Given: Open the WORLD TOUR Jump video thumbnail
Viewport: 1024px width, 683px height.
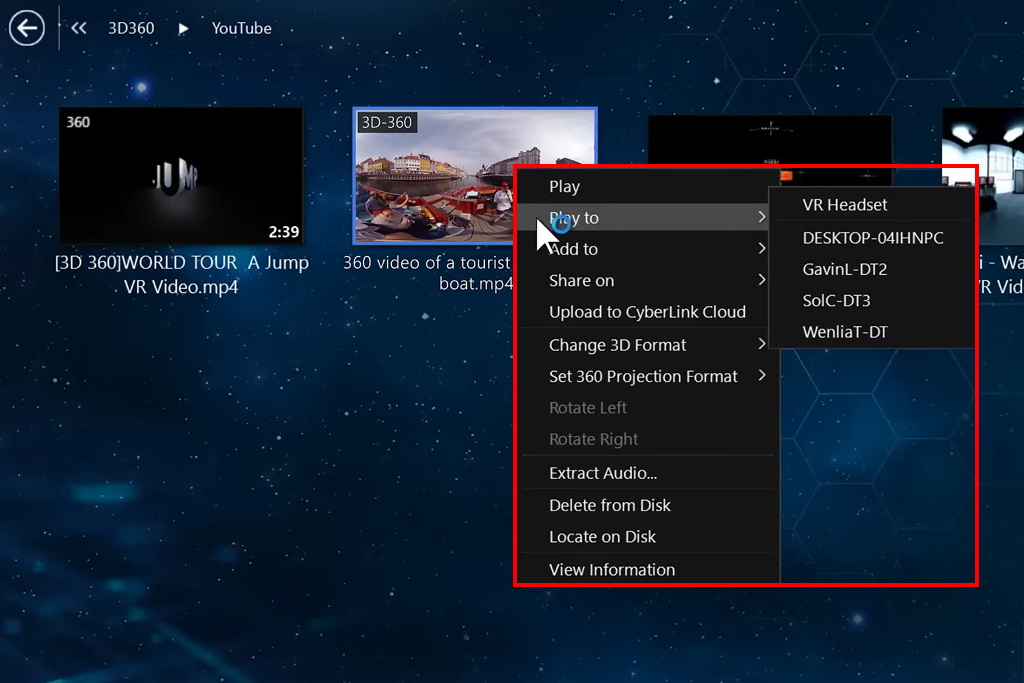Looking at the screenshot, I should 181,176.
